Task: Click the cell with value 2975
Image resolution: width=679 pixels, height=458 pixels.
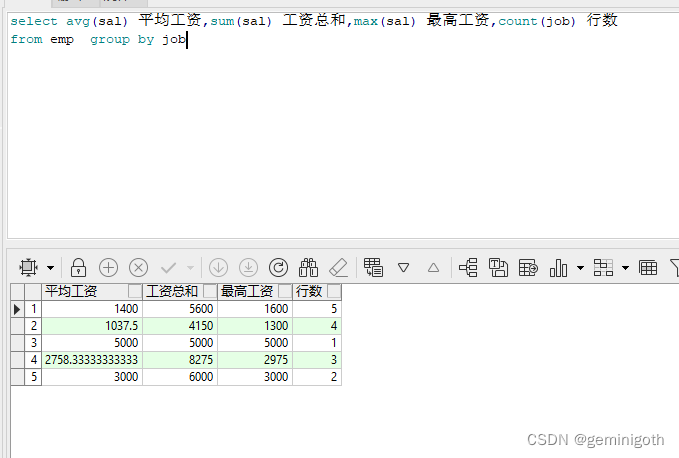Action: 255,360
